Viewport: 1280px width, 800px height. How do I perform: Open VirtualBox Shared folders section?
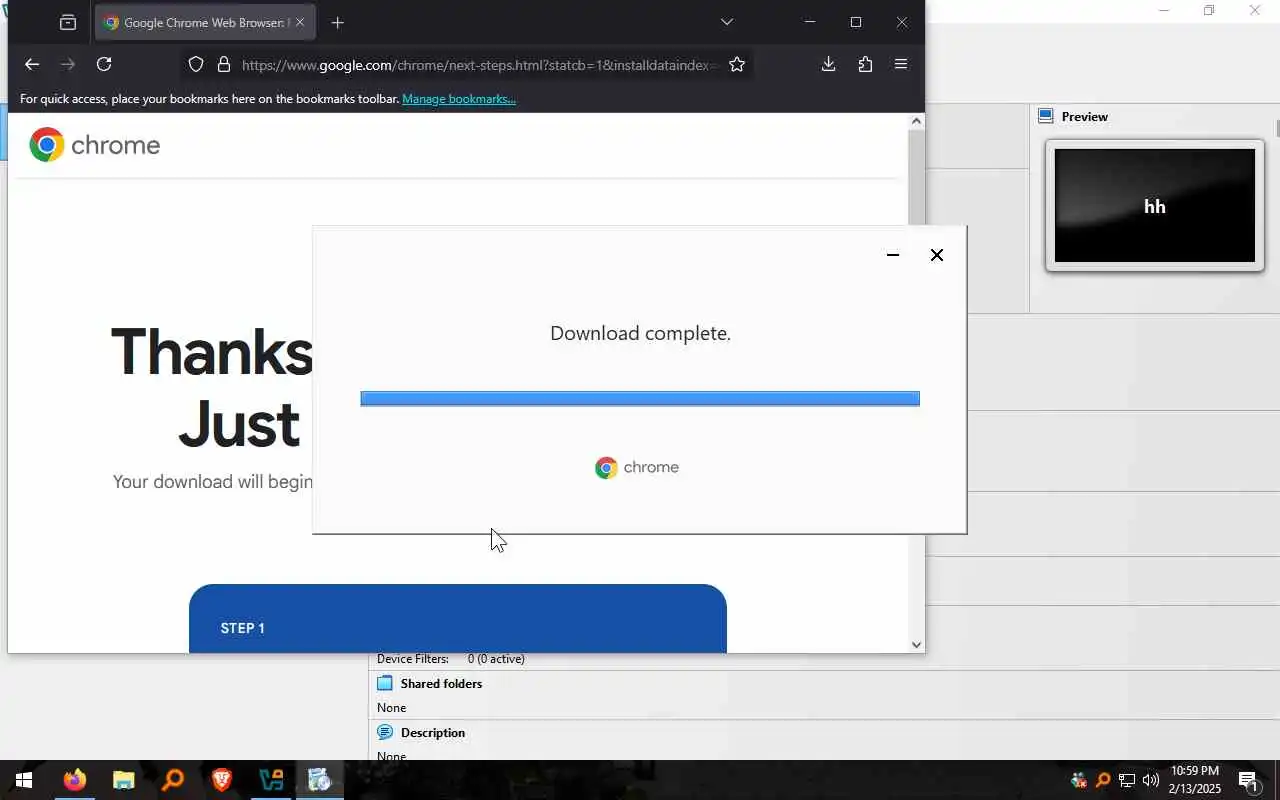tap(441, 684)
